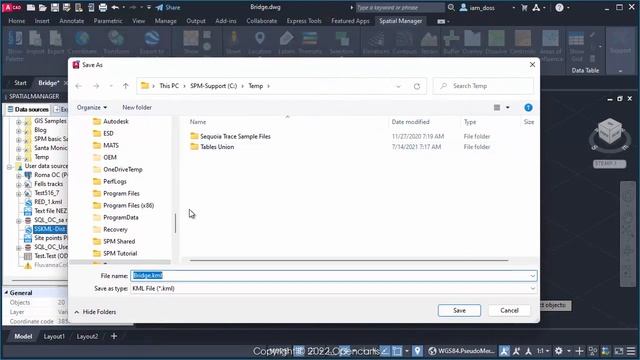Open the Insert ribbon tab

42,21
